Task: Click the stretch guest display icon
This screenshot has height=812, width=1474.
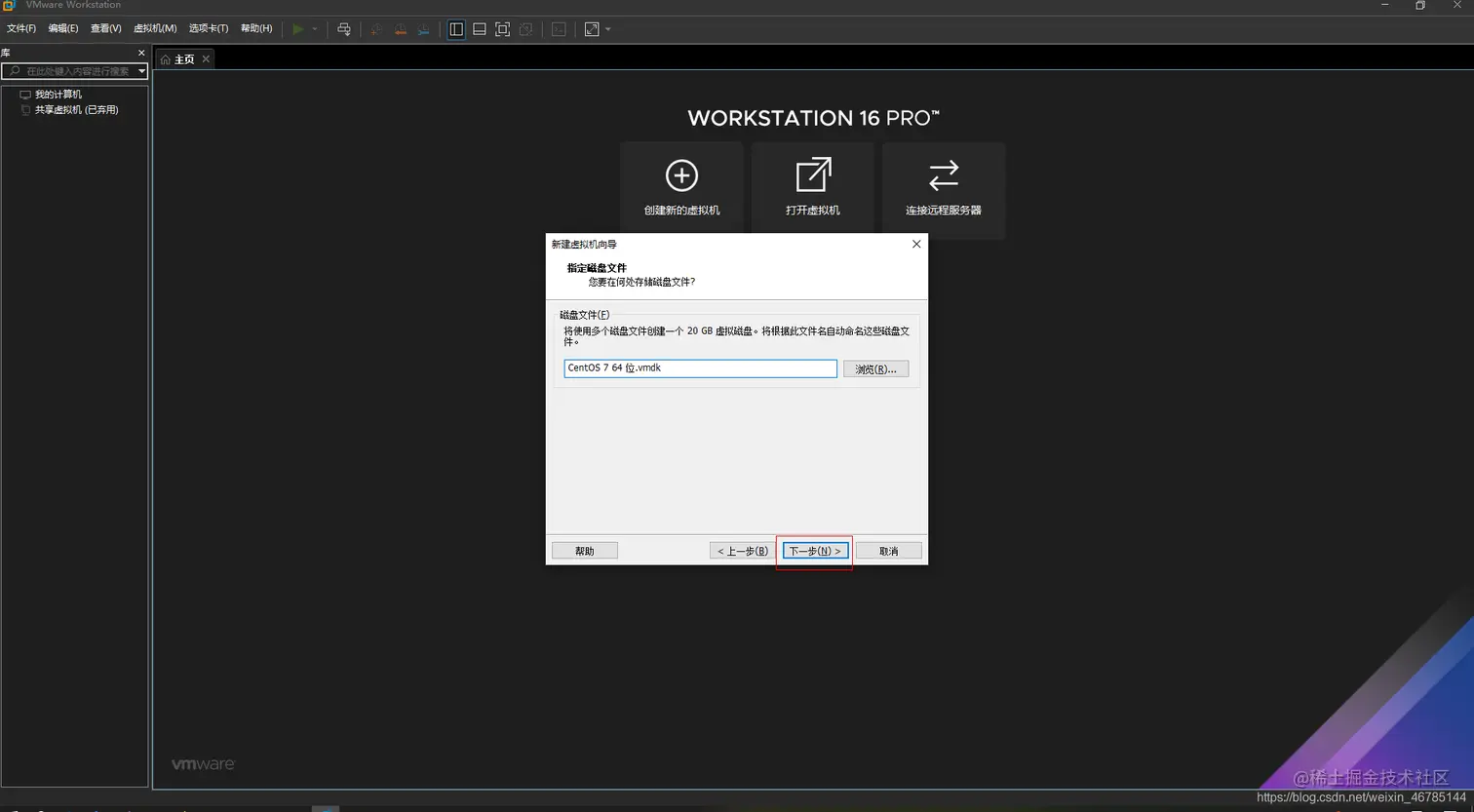Action: coord(592,29)
